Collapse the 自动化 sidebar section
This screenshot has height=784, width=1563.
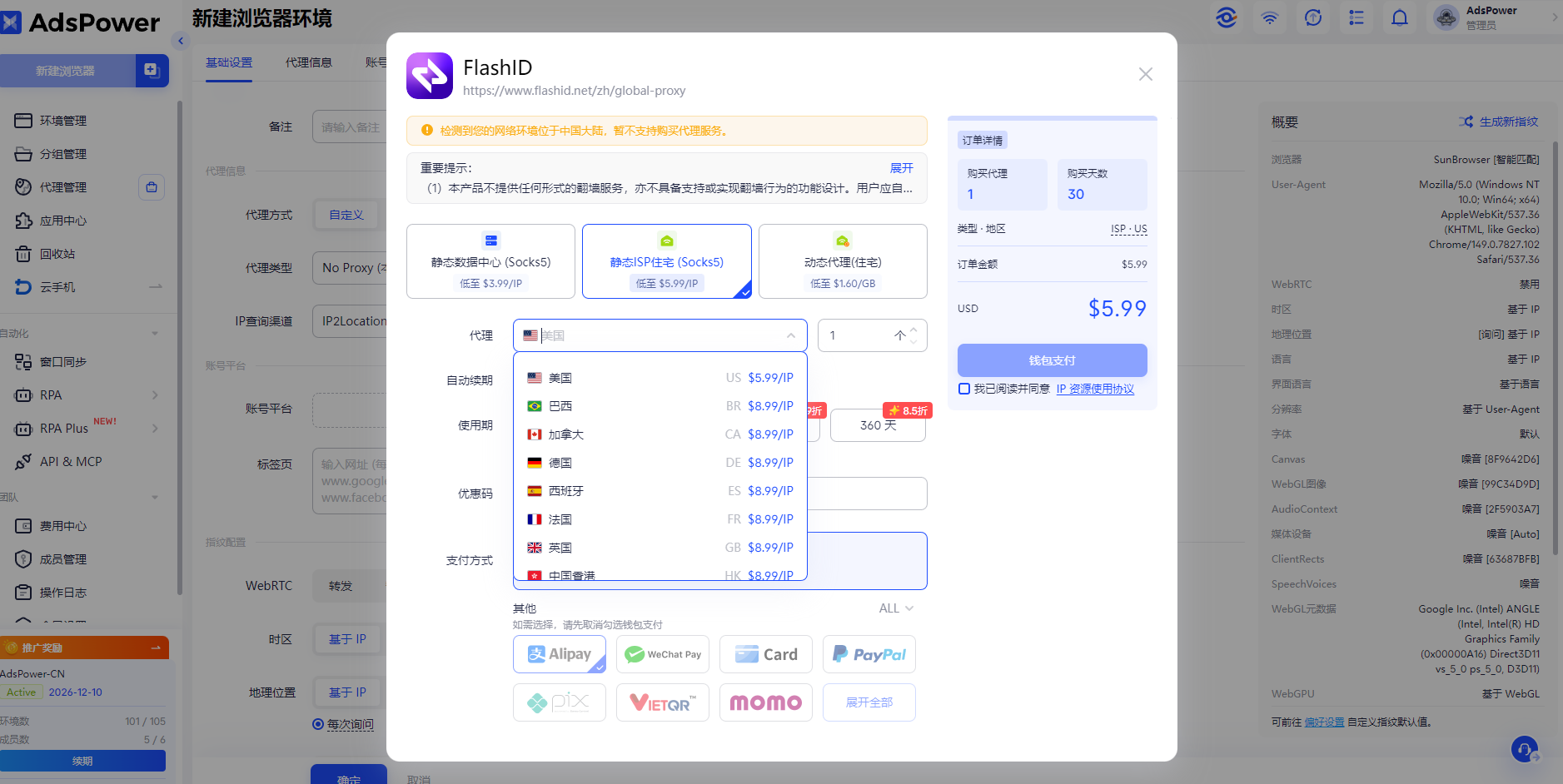click(155, 334)
